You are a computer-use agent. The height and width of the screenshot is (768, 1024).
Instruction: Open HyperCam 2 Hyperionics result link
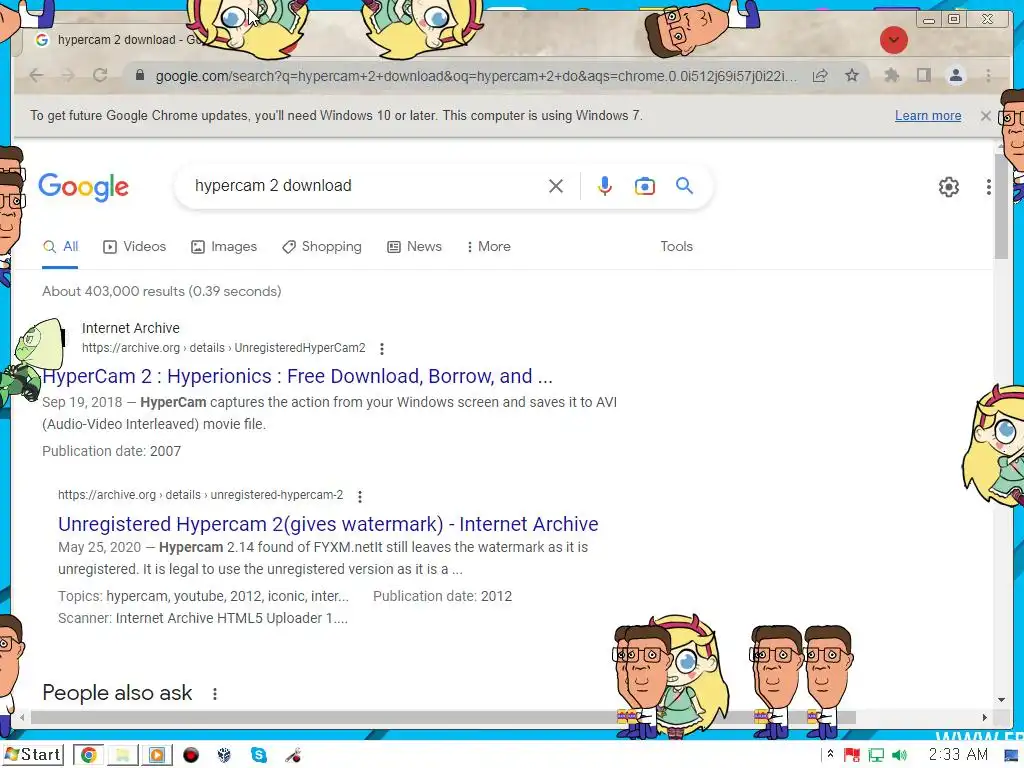(x=298, y=376)
